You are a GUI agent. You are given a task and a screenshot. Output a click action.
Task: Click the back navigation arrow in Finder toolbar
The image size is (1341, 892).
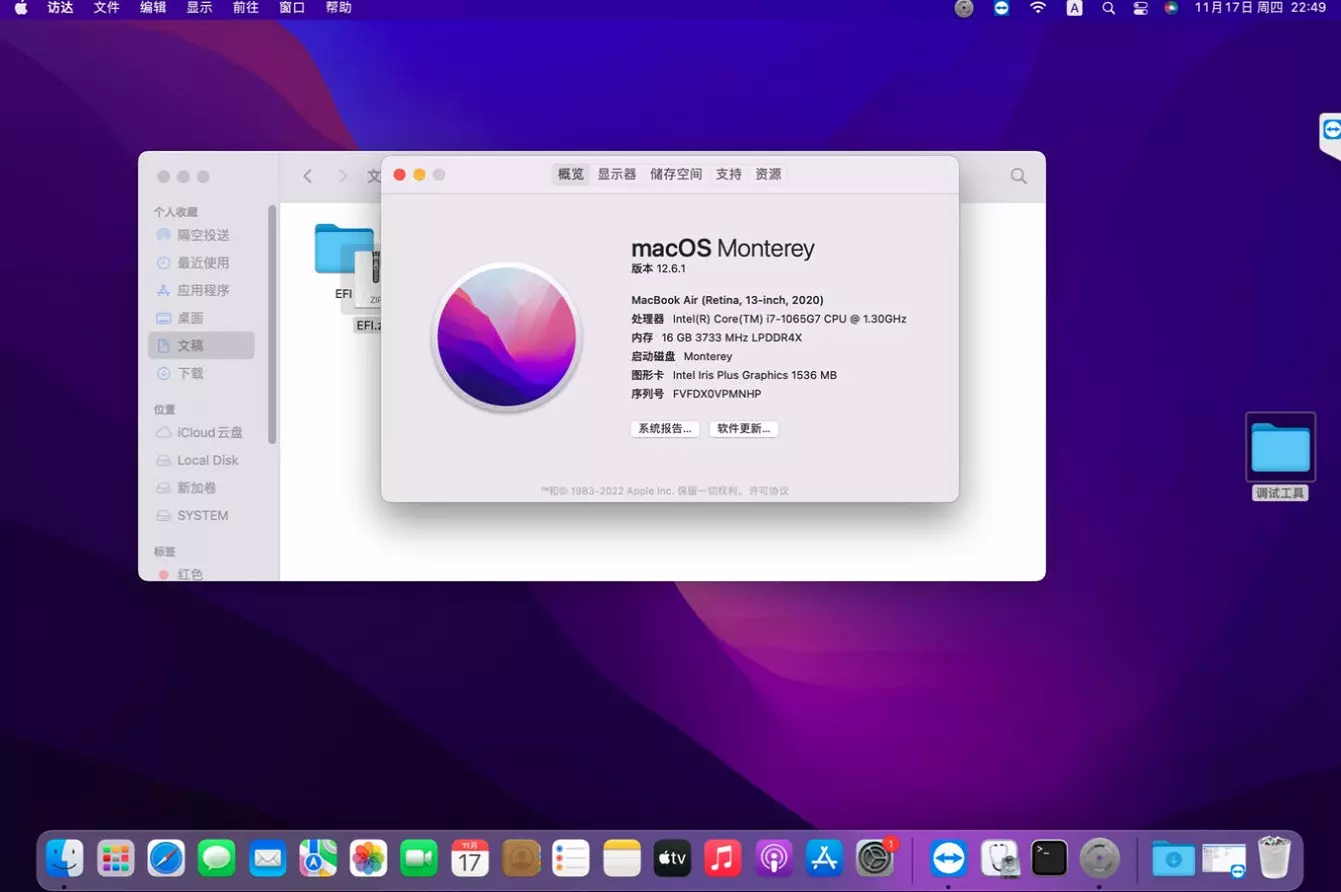click(x=307, y=175)
